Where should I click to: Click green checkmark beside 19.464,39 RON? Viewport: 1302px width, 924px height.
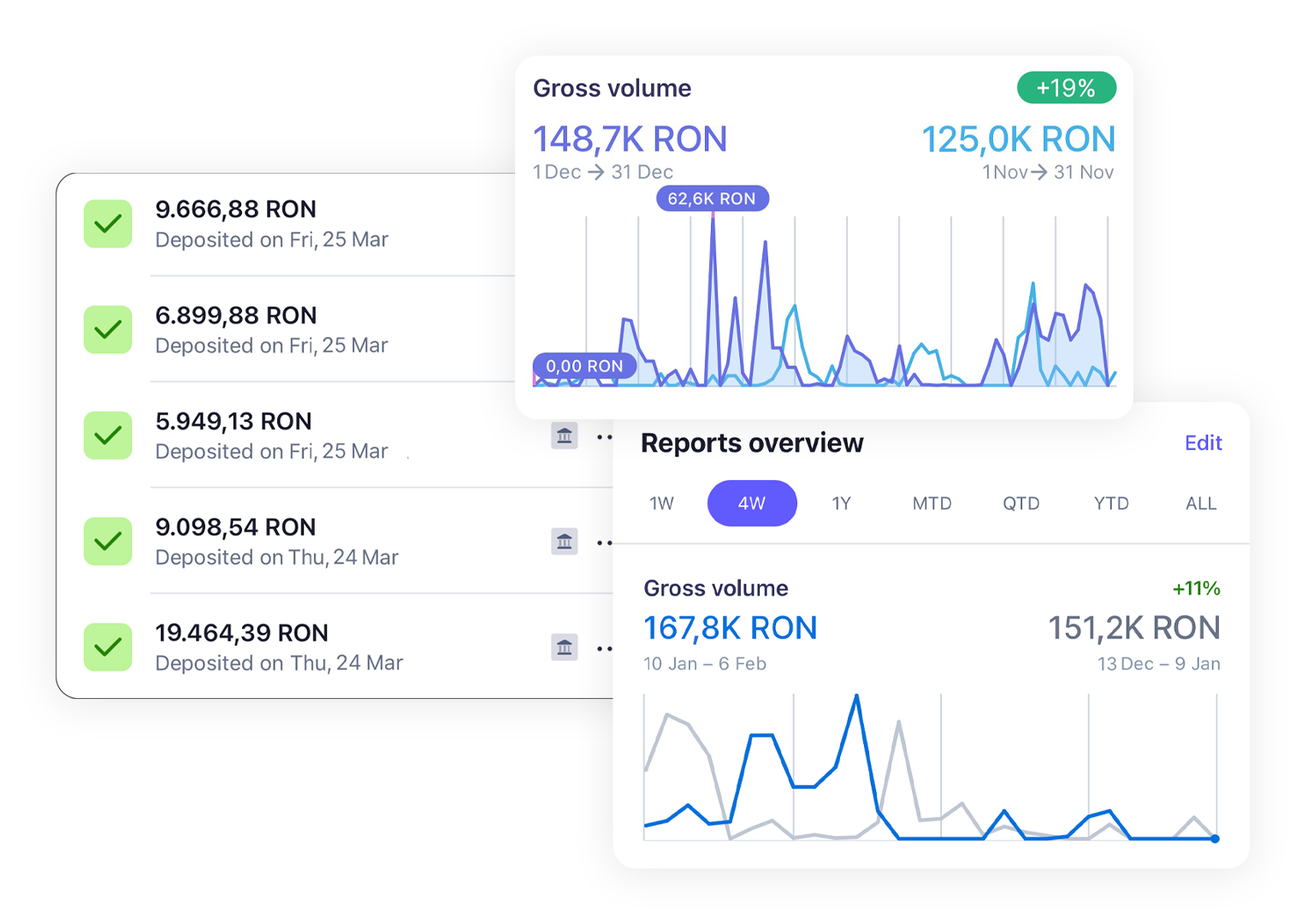[x=108, y=648]
